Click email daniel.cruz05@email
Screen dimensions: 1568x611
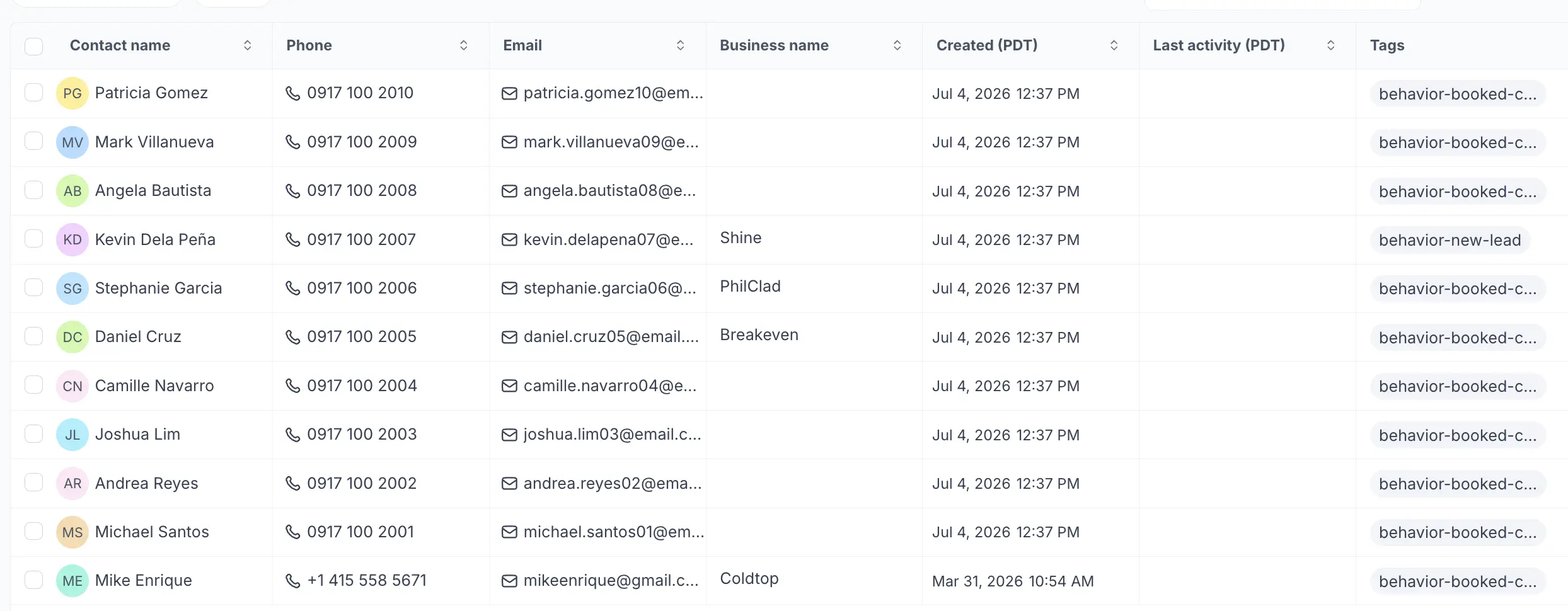pyautogui.click(x=611, y=337)
